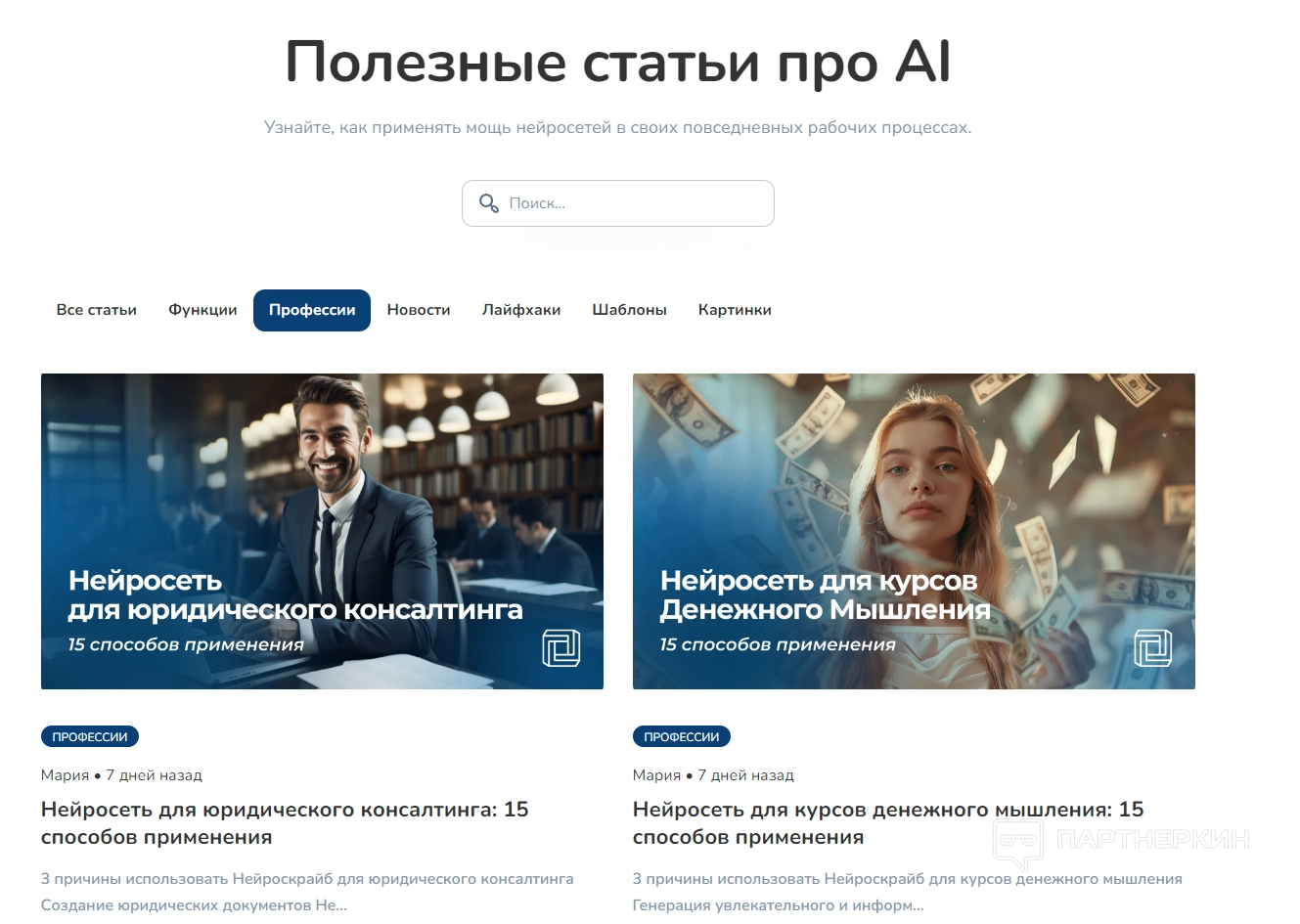
Task: Focus the Поиск search input field
Action: click(618, 203)
